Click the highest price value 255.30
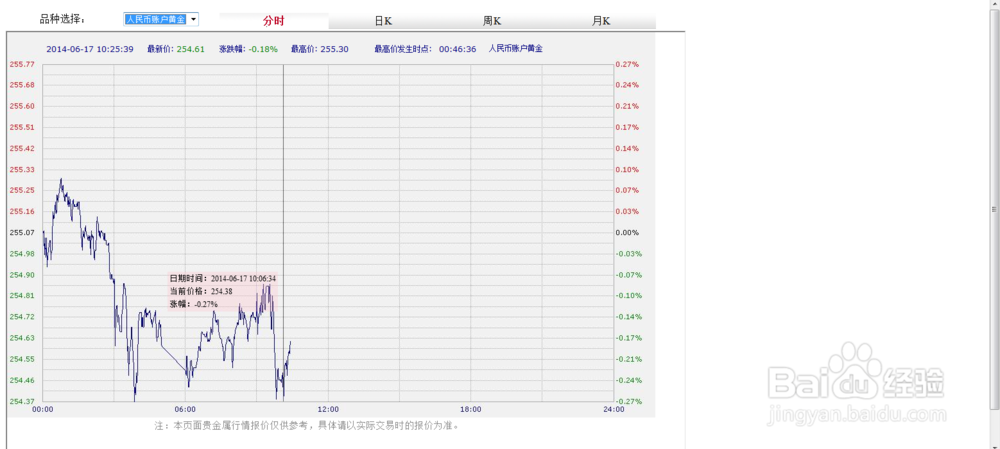1000x449 pixels. tap(334, 48)
